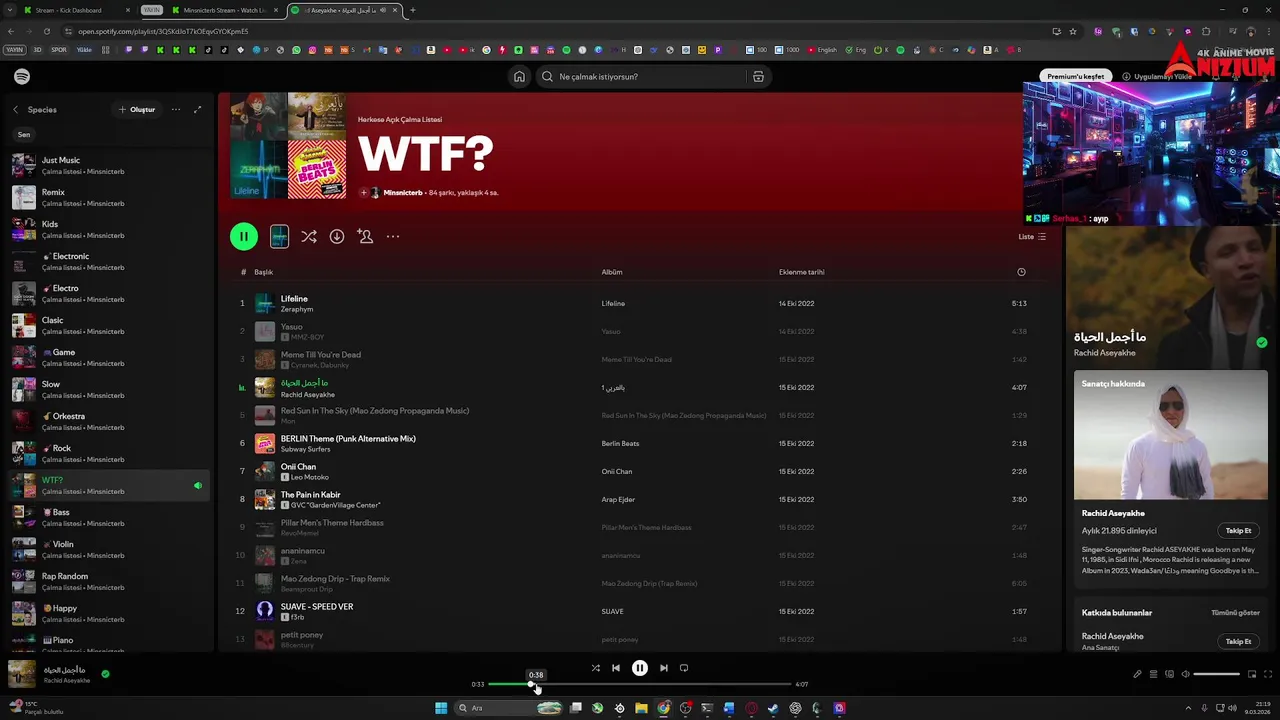Viewport: 1280px width, 720px height.
Task: Open connect to a device
Action: coord(1169,674)
